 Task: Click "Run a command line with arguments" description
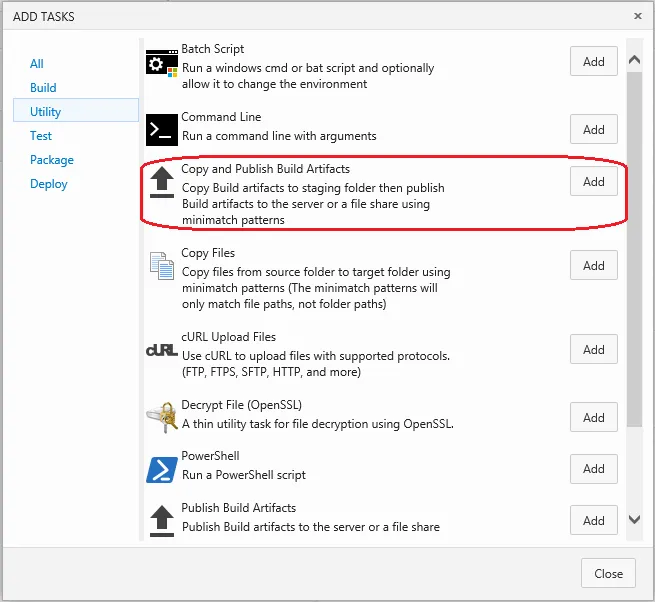279,136
